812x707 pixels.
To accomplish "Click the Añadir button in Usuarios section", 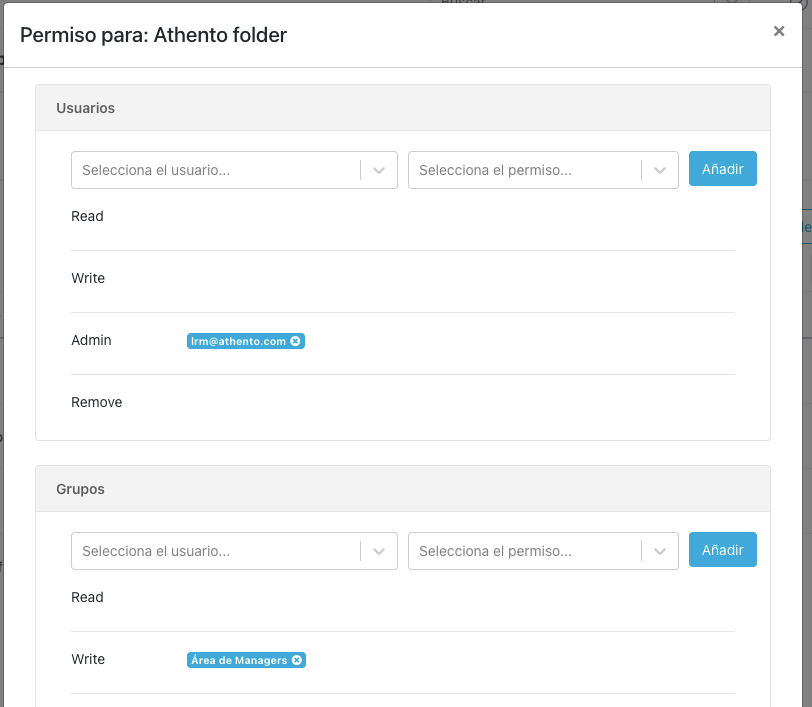I will click(722, 168).
